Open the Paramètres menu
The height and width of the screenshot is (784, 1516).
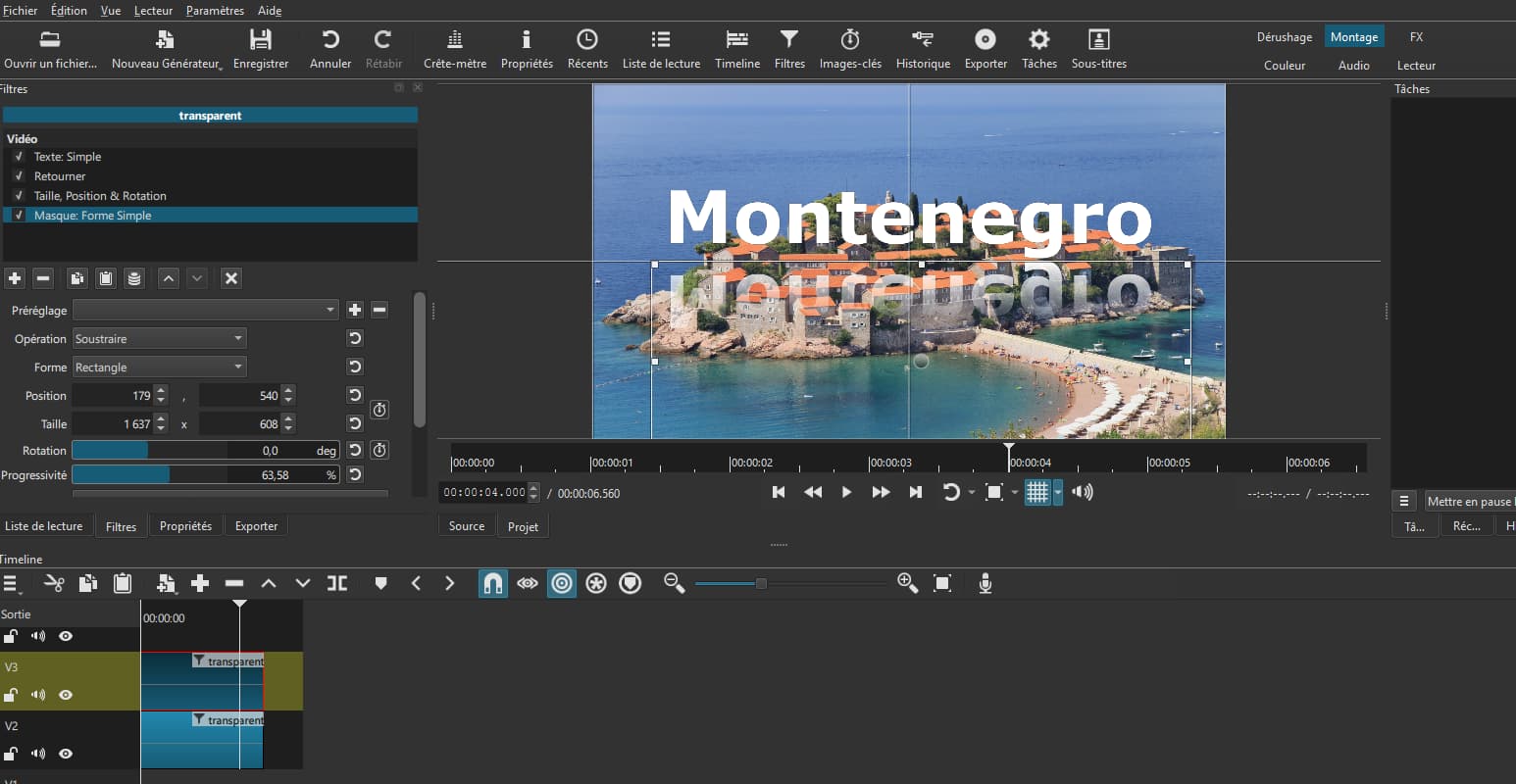pyautogui.click(x=215, y=11)
